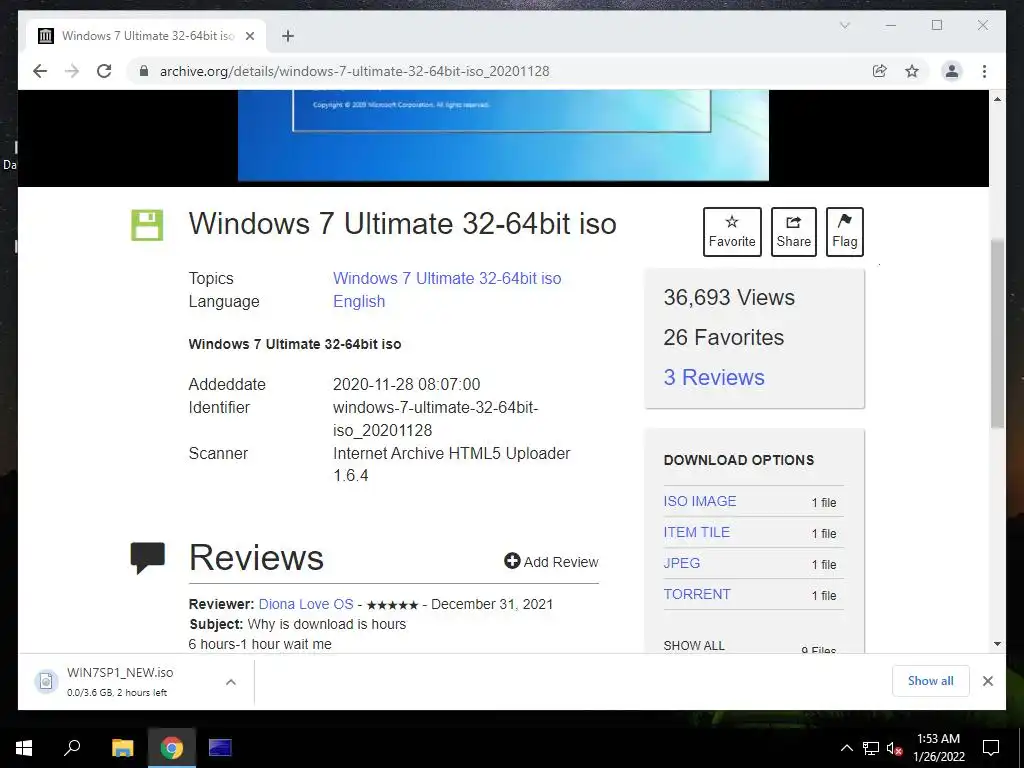1024x768 pixels.
Task: Click review subject Why is download is hours
Action: [327, 624]
